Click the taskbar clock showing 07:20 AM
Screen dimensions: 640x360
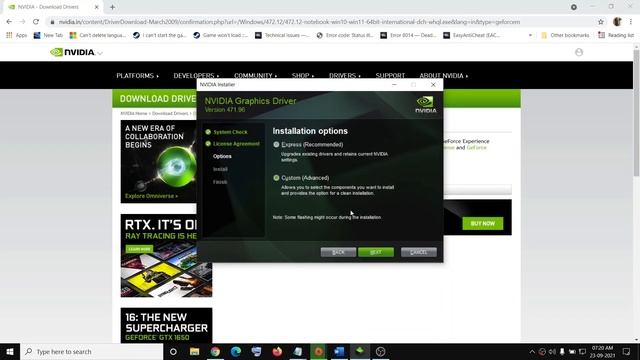602,351
